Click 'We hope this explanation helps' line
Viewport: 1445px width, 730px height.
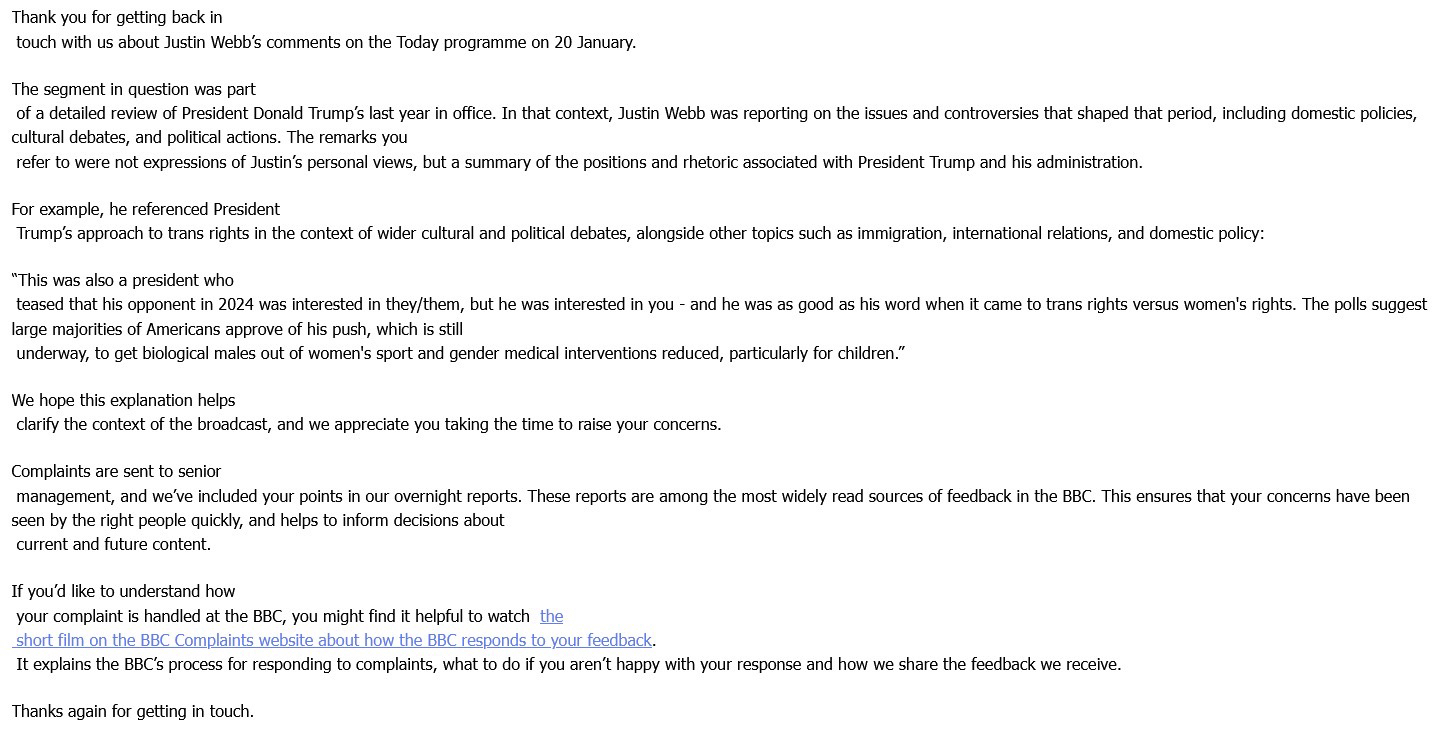(123, 400)
